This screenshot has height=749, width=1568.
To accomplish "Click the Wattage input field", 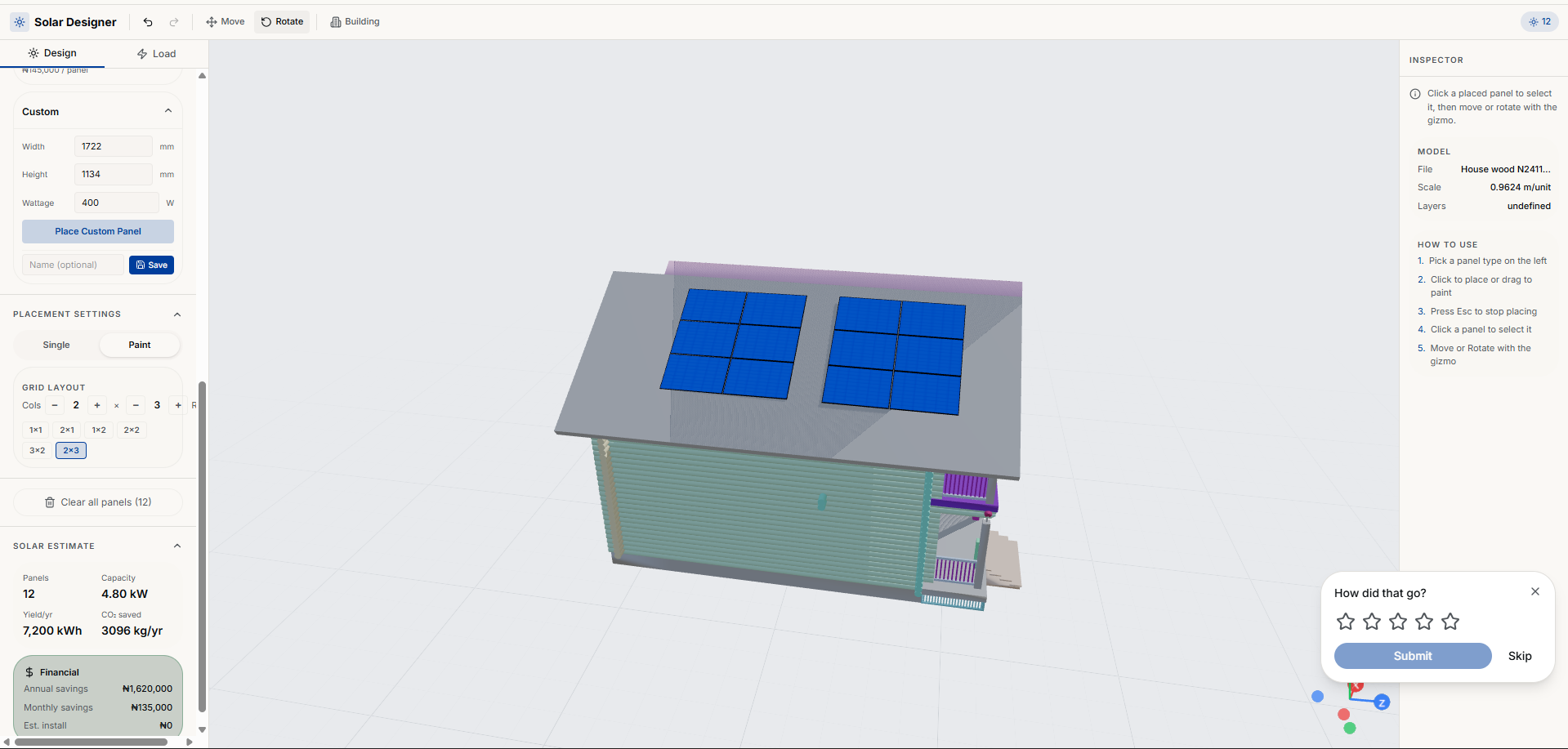I will click(x=117, y=203).
